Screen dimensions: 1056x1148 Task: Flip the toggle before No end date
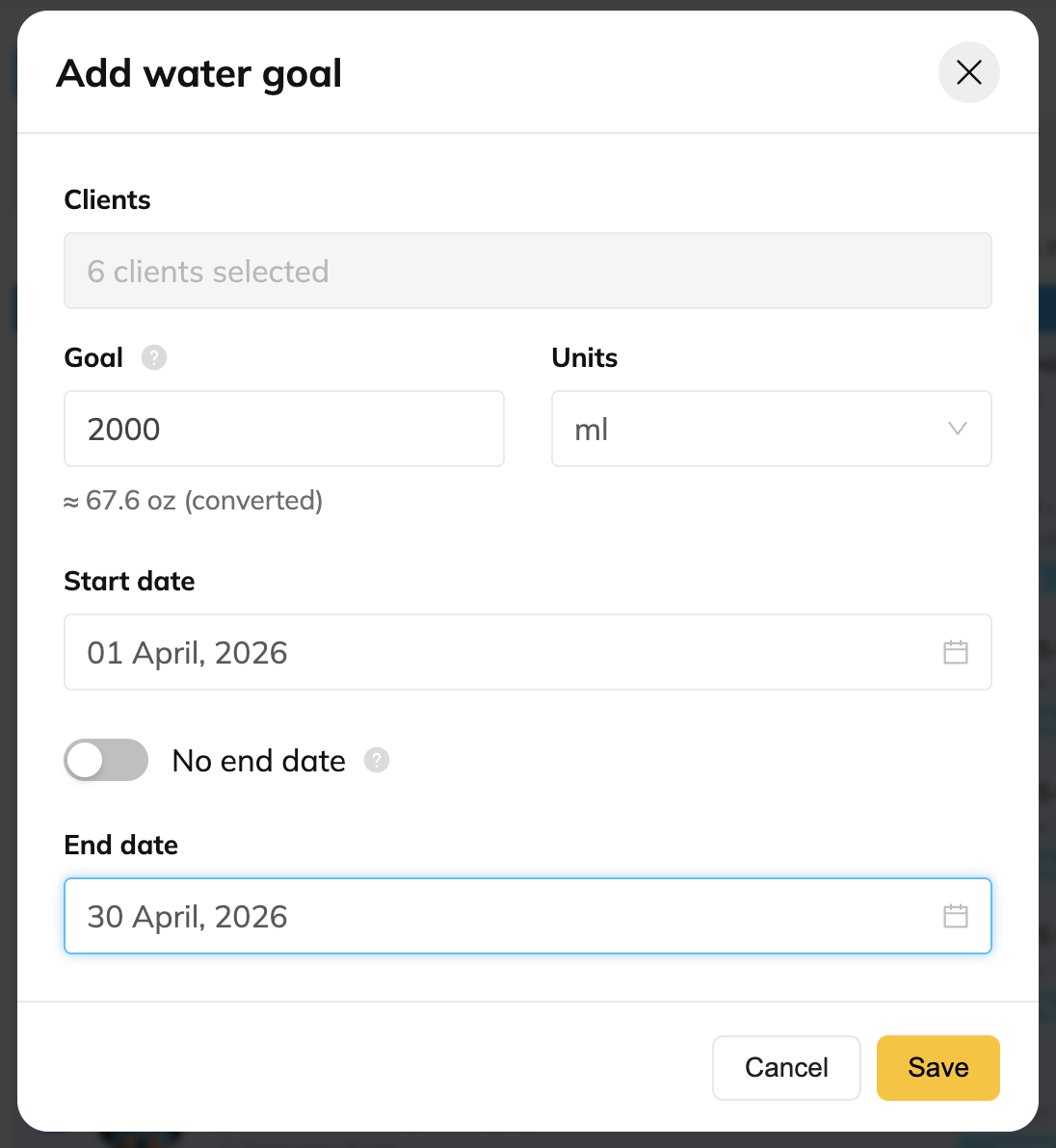tap(106, 760)
